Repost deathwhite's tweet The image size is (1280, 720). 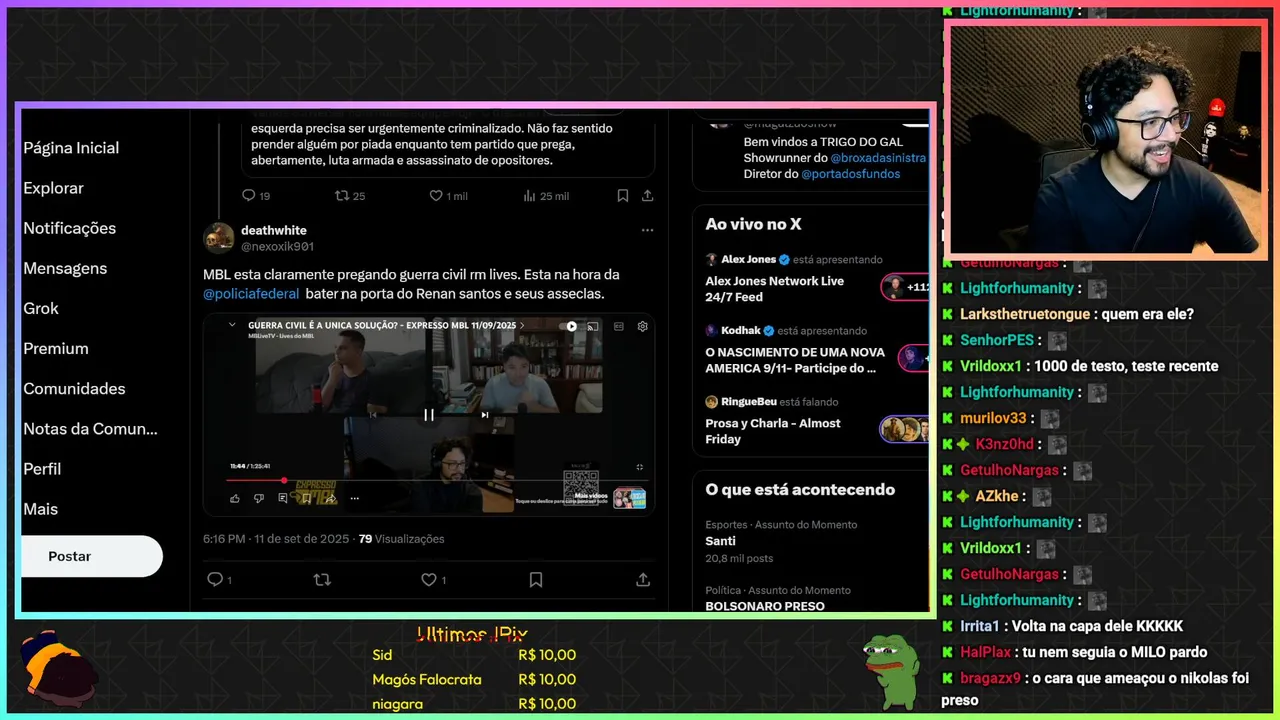(322, 579)
